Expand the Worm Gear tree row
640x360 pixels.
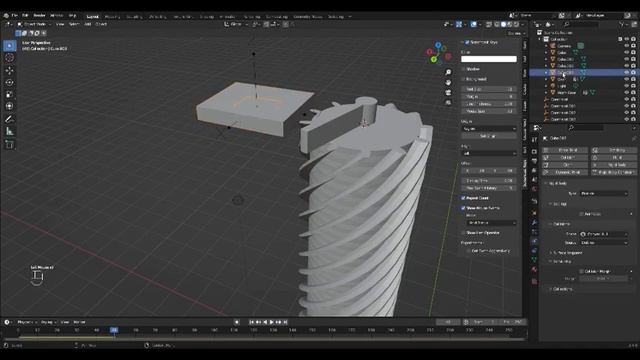coord(547,93)
